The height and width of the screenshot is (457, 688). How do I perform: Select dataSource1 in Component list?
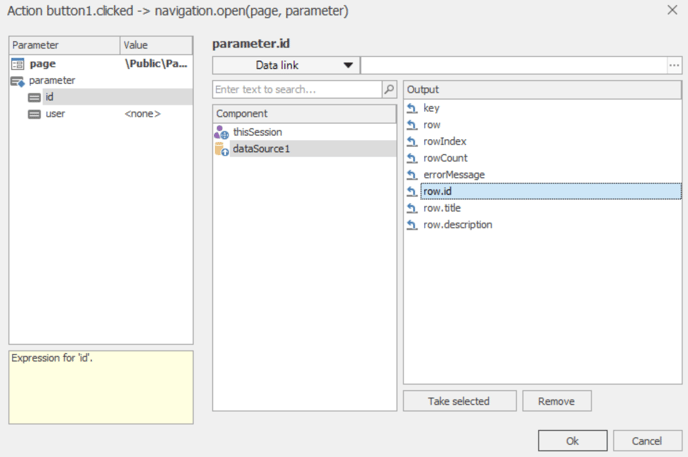(305, 149)
